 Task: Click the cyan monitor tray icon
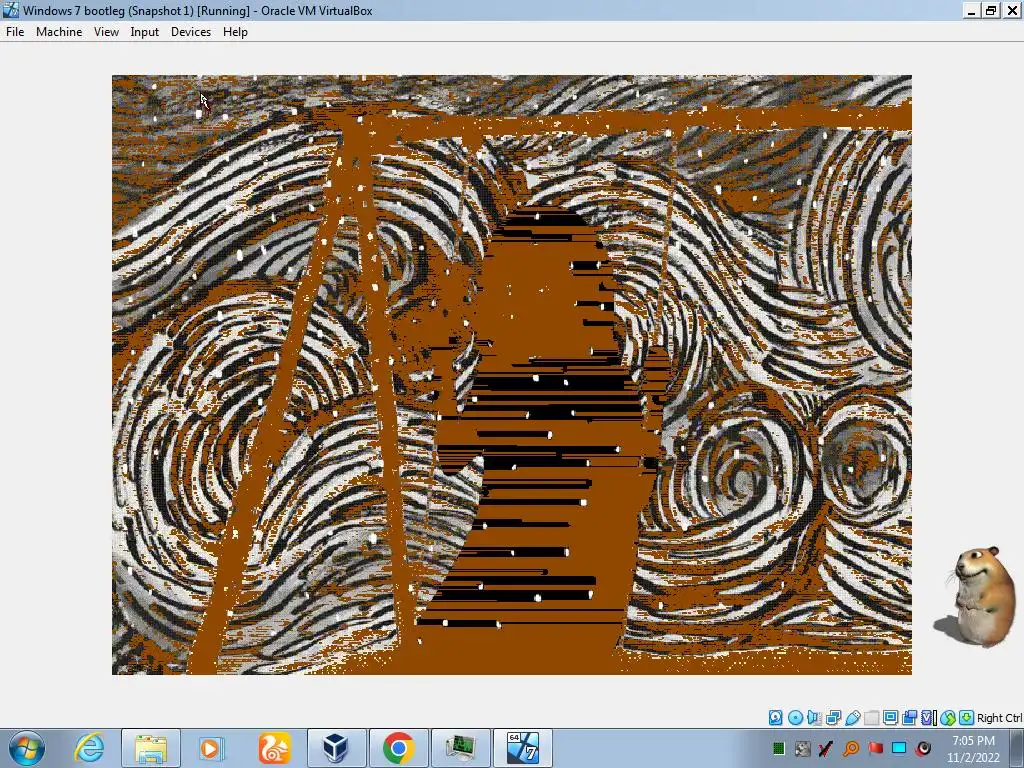click(x=899, y=748)
